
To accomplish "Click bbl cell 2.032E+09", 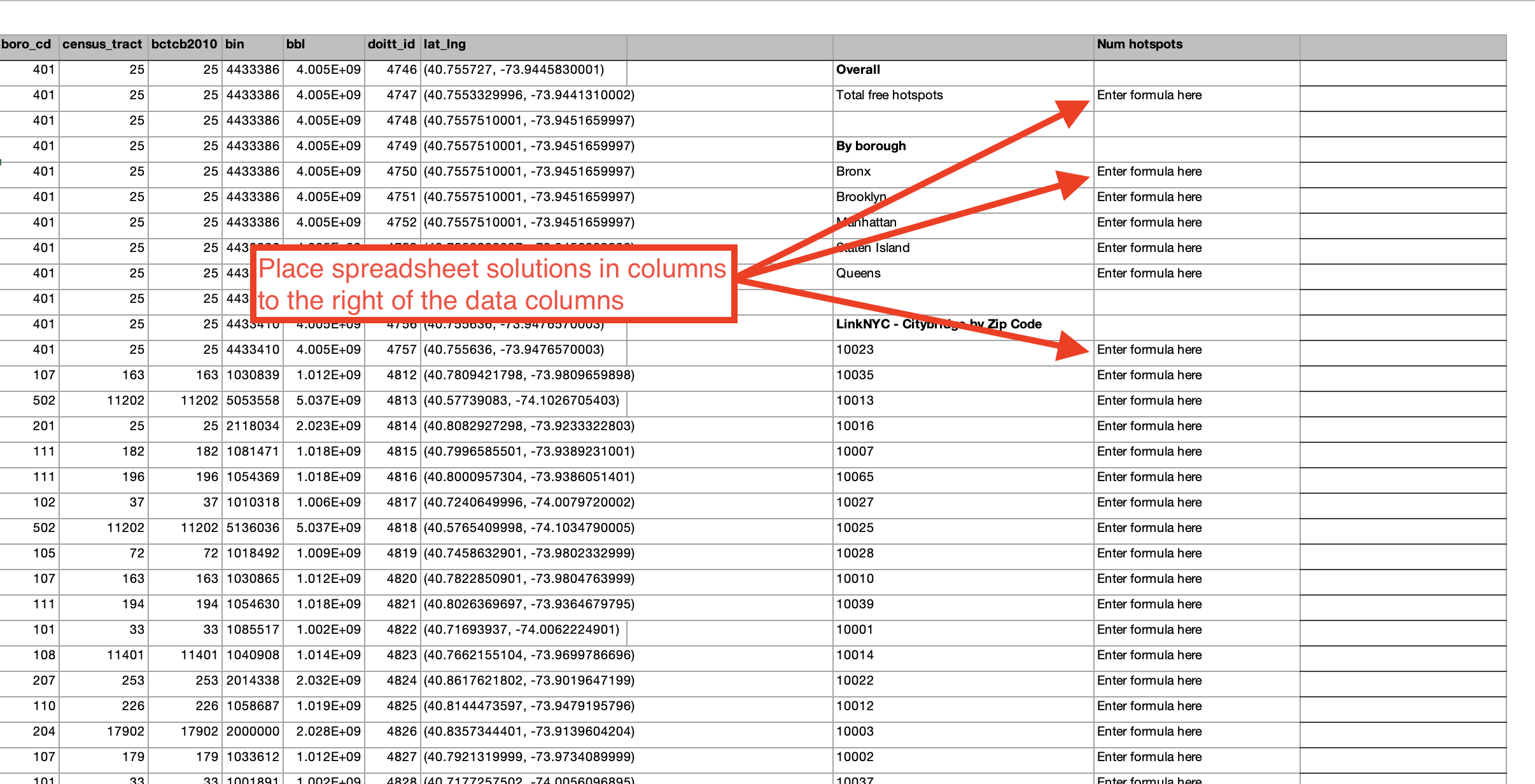I will coord(324,684).
